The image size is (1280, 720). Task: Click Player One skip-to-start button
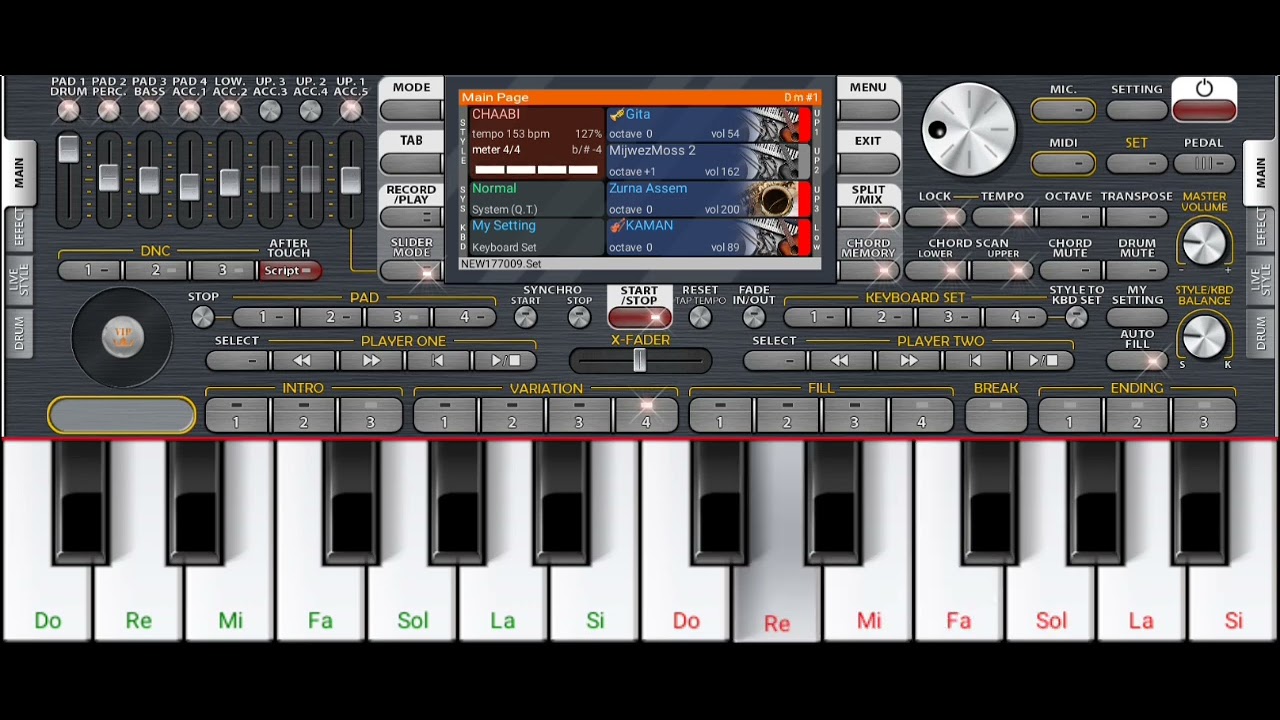point(438,361)
